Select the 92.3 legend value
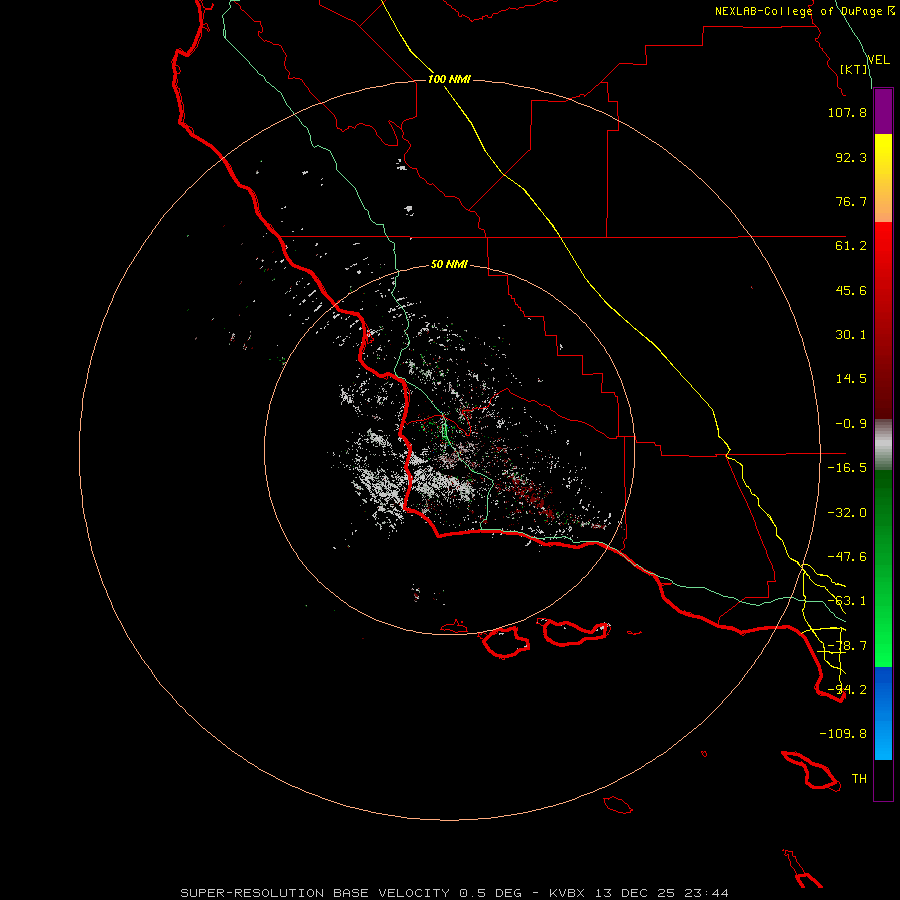900x900 pixels. [x=851, y=157]
